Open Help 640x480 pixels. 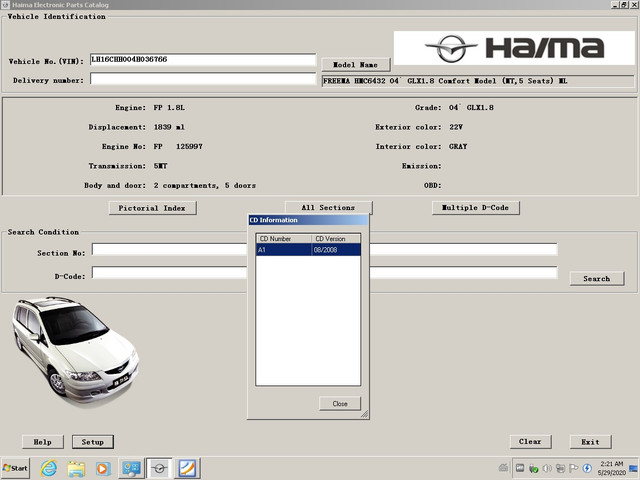(x=42, y=442)
